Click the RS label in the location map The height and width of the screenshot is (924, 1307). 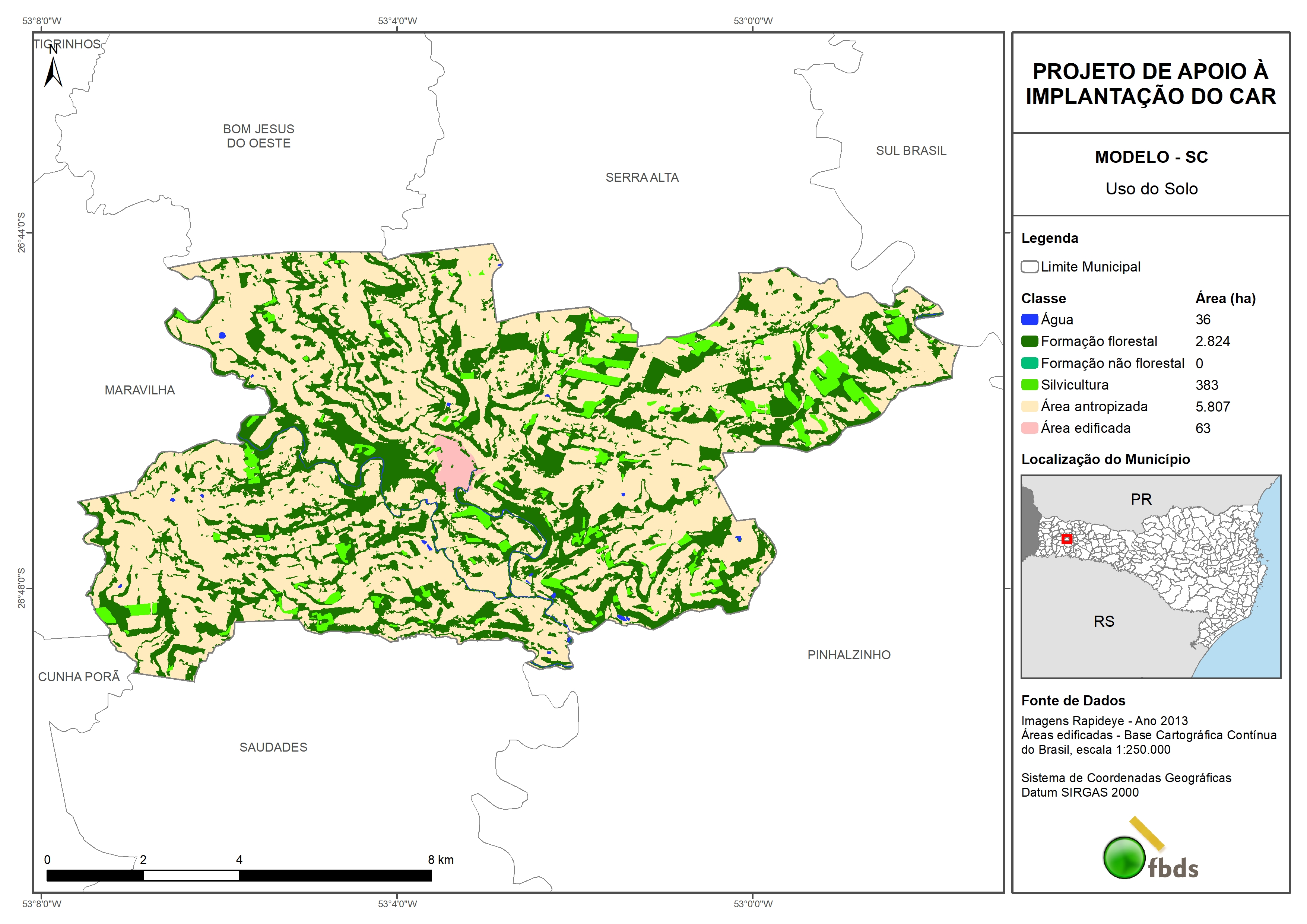click(x=1104, y=622)
